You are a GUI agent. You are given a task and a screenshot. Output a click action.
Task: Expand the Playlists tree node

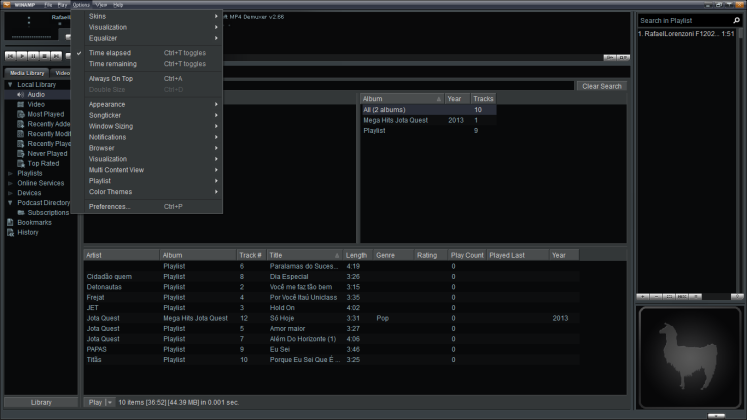point(10,173)
